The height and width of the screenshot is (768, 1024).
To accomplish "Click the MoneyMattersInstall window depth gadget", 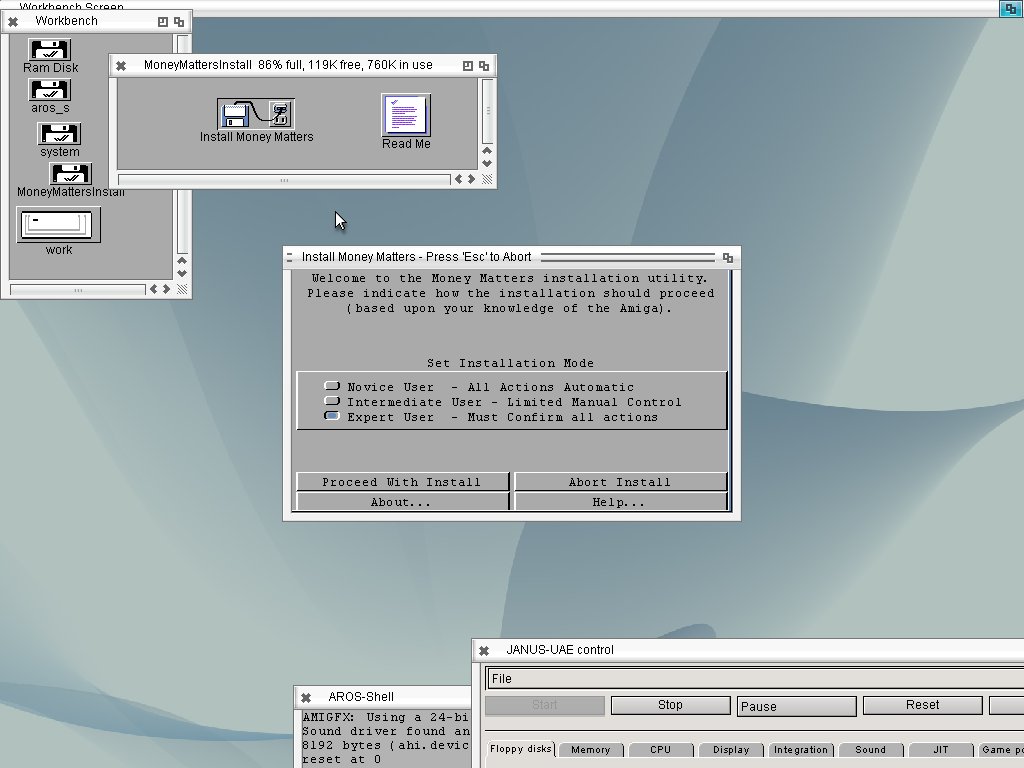I will [x=484, y=65].
